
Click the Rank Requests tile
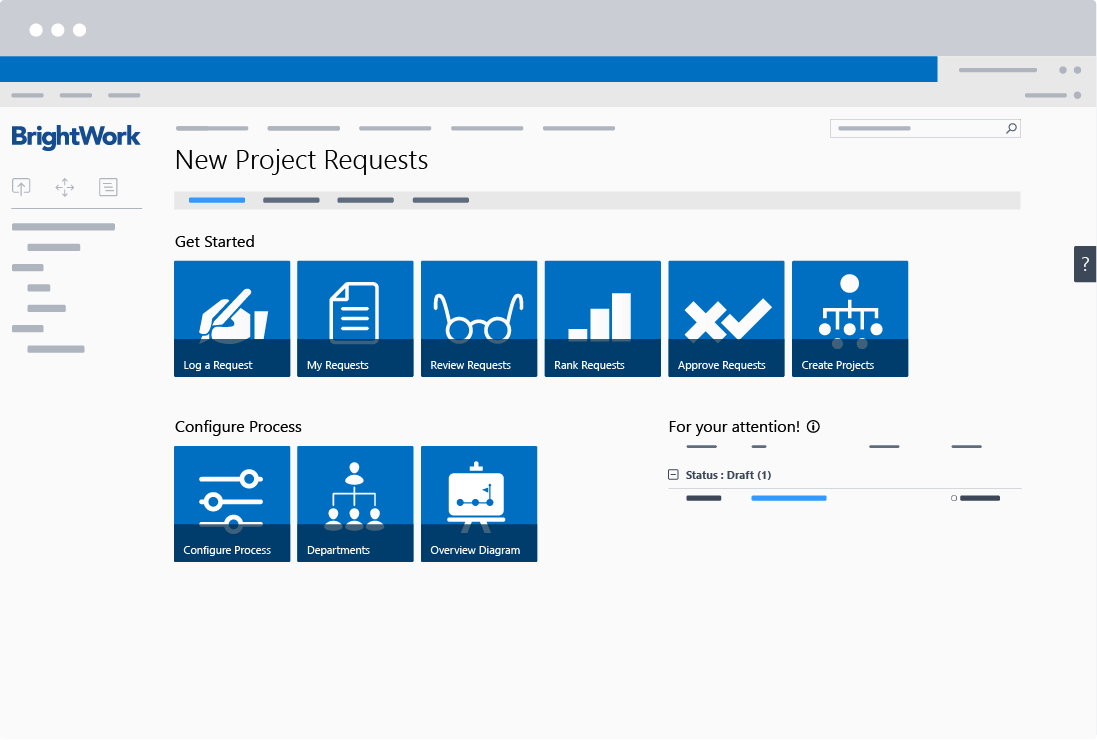pyautogui.click(x=602, y=318)
